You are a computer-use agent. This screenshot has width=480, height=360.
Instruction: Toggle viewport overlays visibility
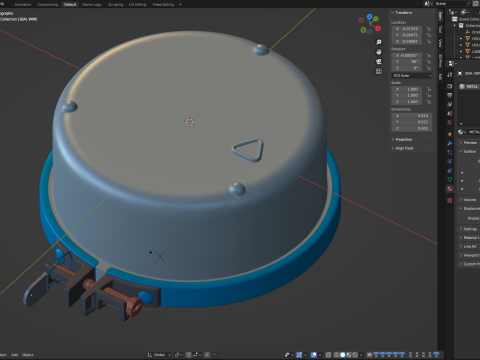click(314, 355)
